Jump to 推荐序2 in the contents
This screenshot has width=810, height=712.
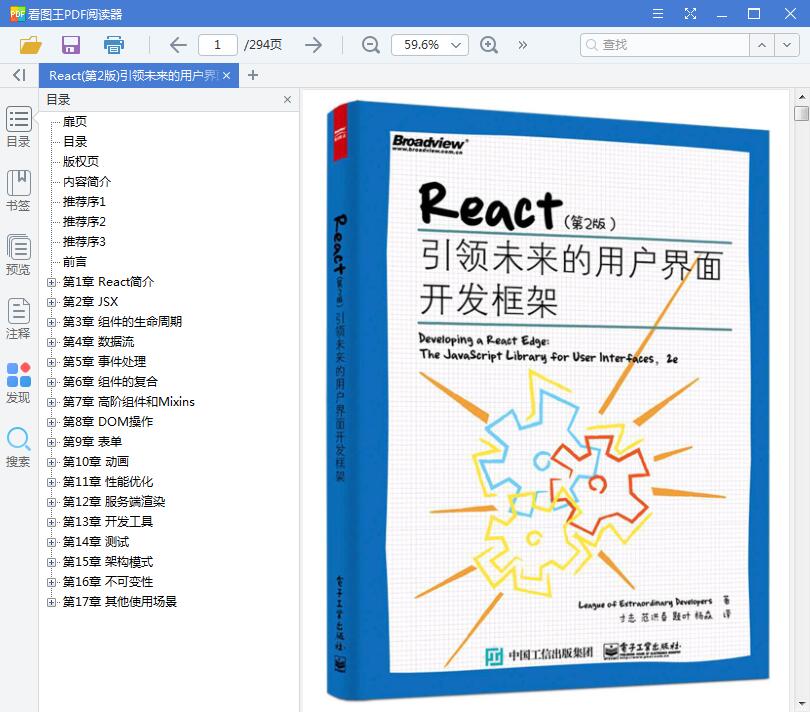(84, 222)
